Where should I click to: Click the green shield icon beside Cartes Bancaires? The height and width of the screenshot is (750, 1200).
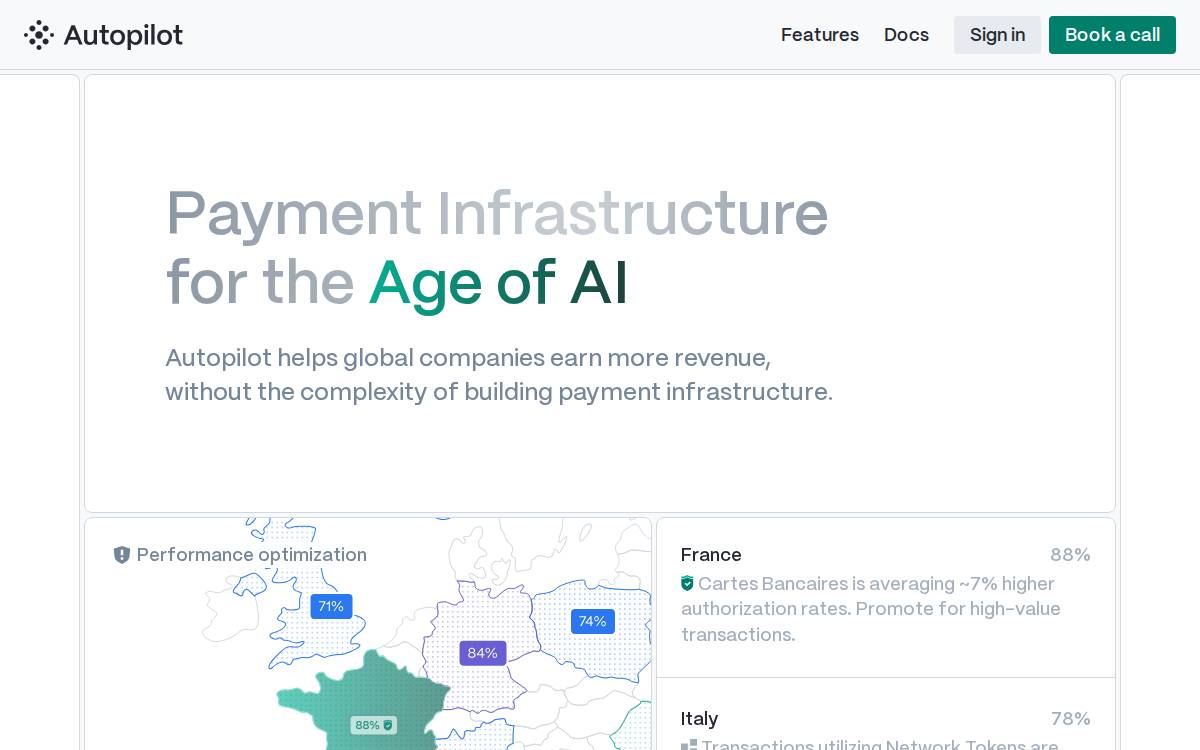click(x=687, y=583)
